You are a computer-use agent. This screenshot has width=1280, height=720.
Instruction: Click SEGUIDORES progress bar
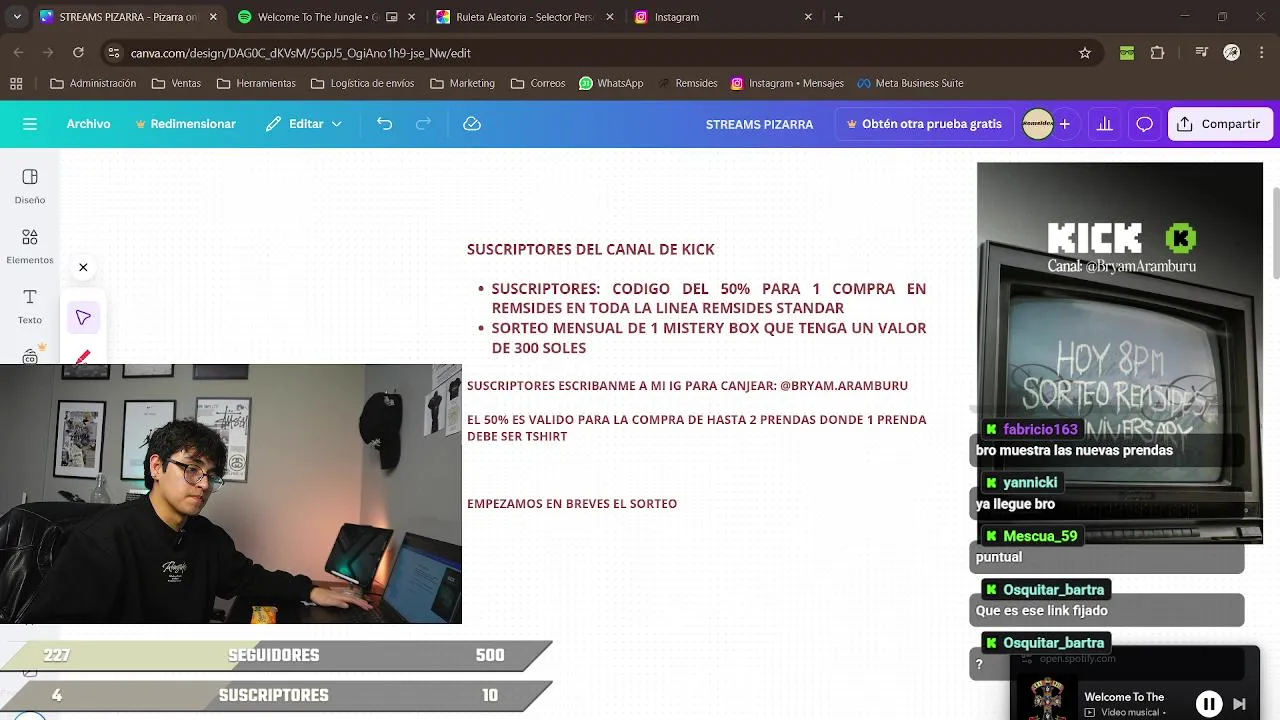click(x=275, y=655)
